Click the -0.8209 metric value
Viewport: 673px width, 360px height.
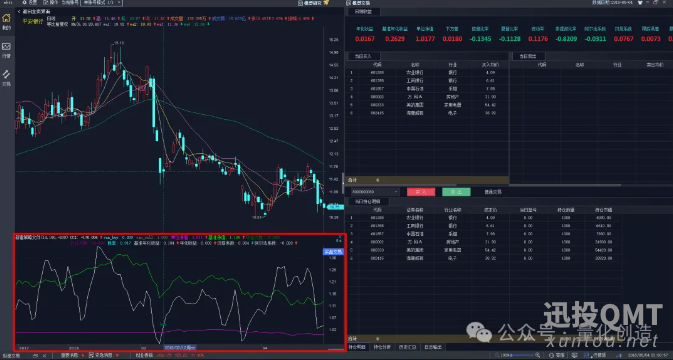coord(566,39)
